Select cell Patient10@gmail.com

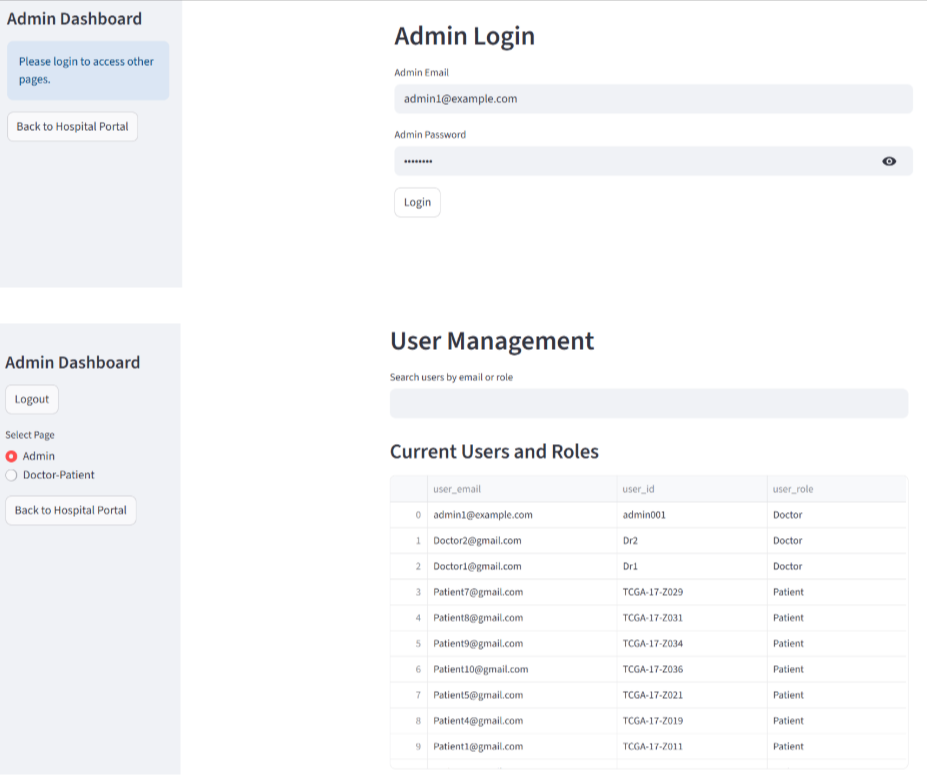coord(522,669)
